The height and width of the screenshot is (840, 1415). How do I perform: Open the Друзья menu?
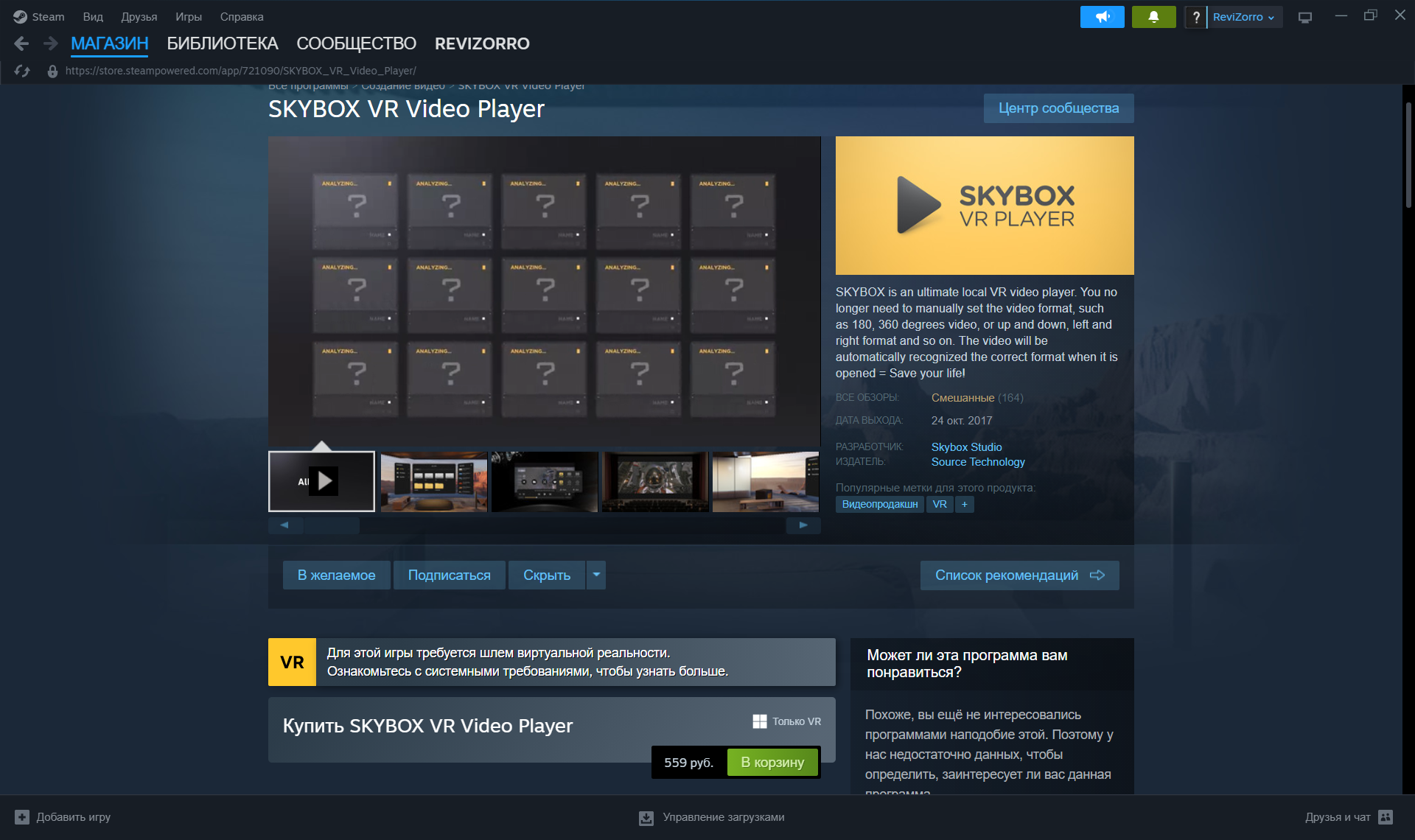click(x=139, y=16)
